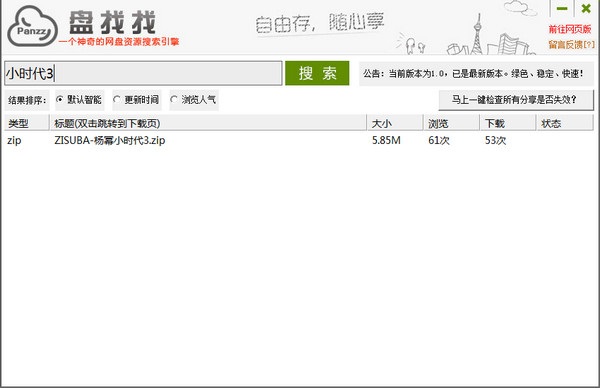The height and width of the screenshot is (388, 600).
Task: Click the 61次 views cell
Action: click(439, 140)
